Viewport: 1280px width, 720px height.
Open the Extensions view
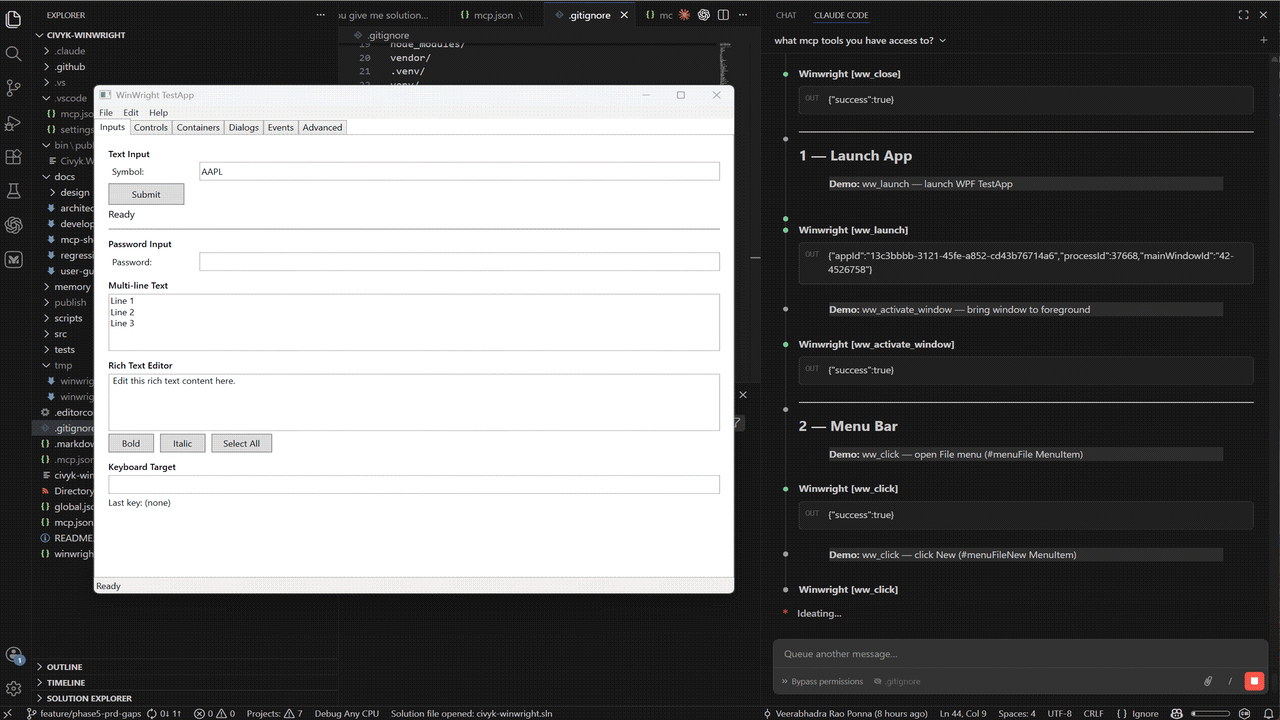tap(13, 157)
